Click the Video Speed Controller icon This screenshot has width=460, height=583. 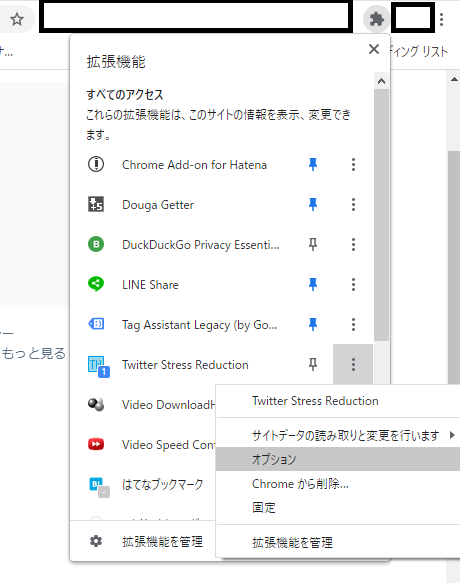[96, 444]
